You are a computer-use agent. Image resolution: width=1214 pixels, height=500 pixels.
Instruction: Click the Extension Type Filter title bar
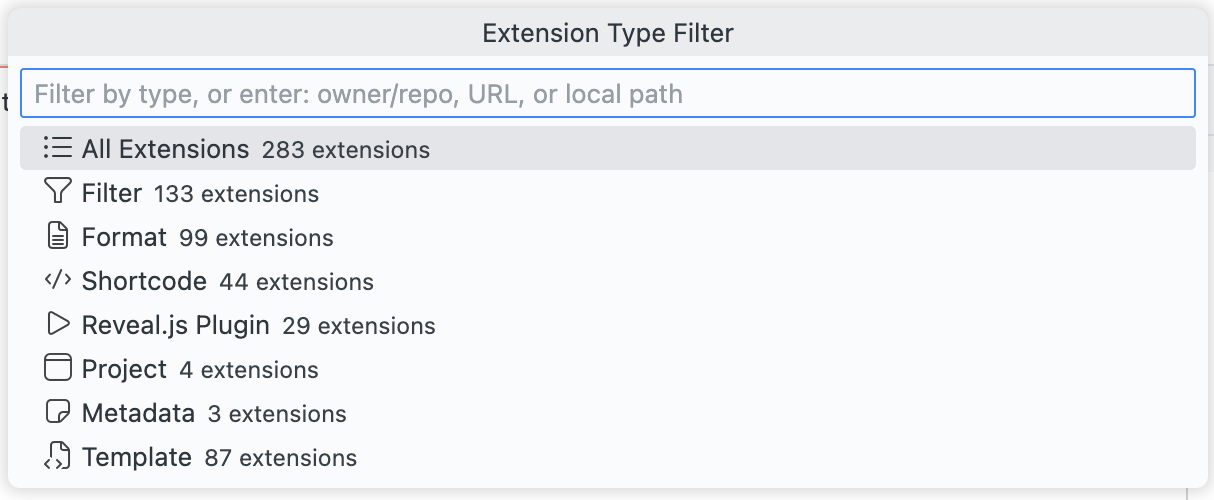[607, 33]
